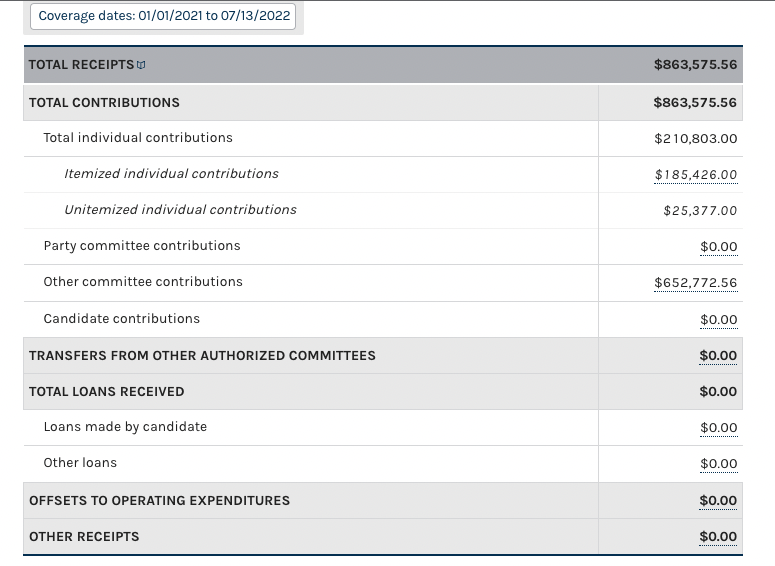This screenshot has width=775, height=566.
Task: Click the Candidate contributions $0.00 amount
Action: [x=718, y=320]
